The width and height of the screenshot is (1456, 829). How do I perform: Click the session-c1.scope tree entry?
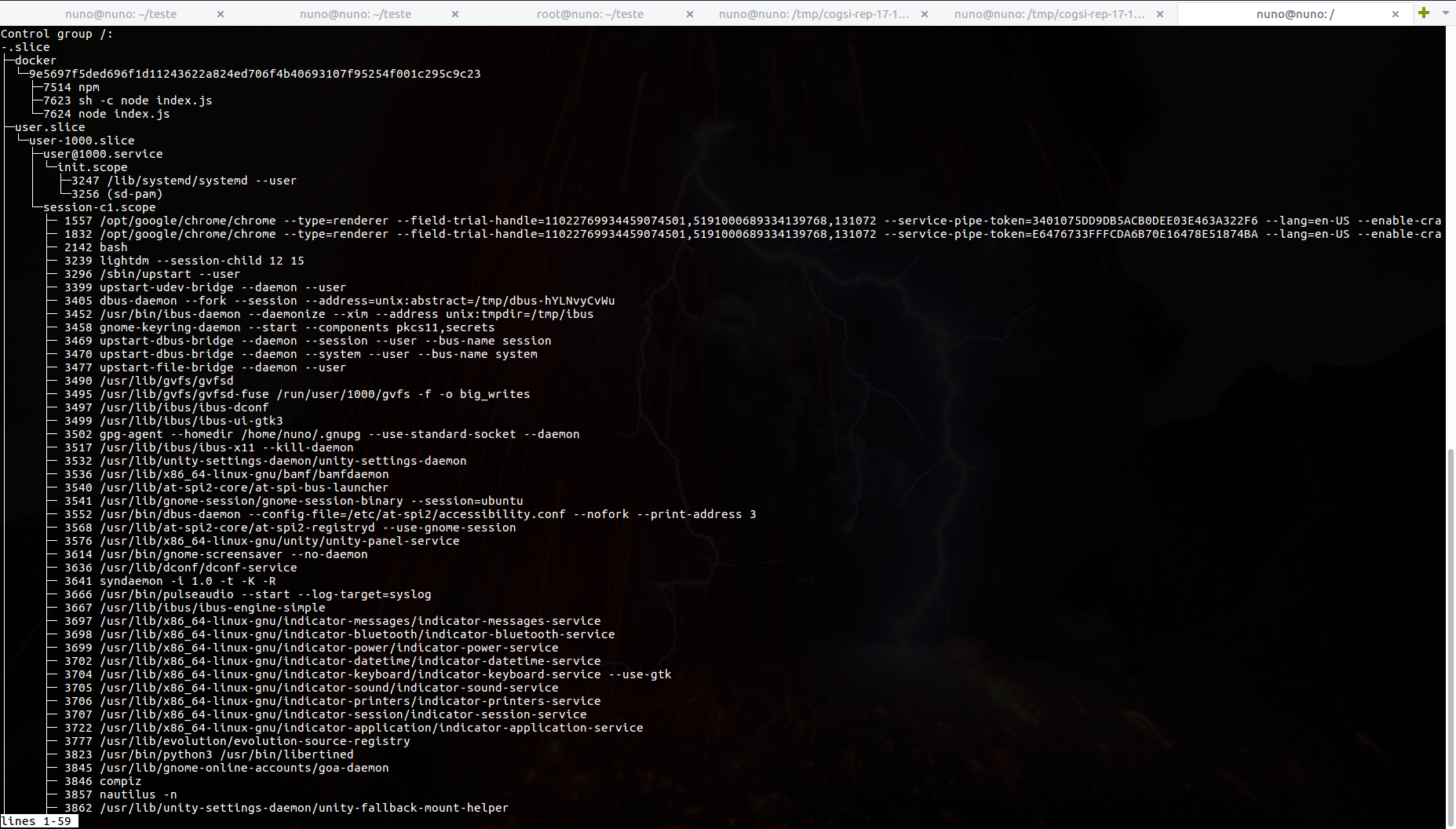tap(99, 207)
